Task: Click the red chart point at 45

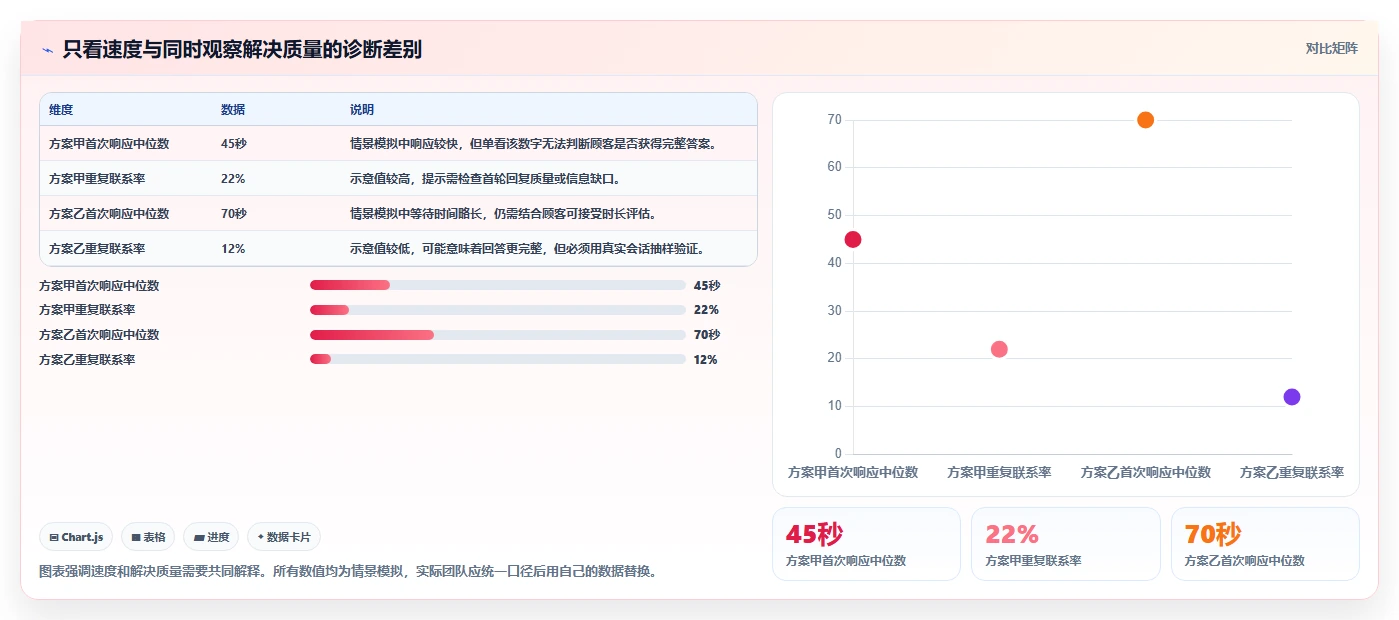Action: (853, 239)
